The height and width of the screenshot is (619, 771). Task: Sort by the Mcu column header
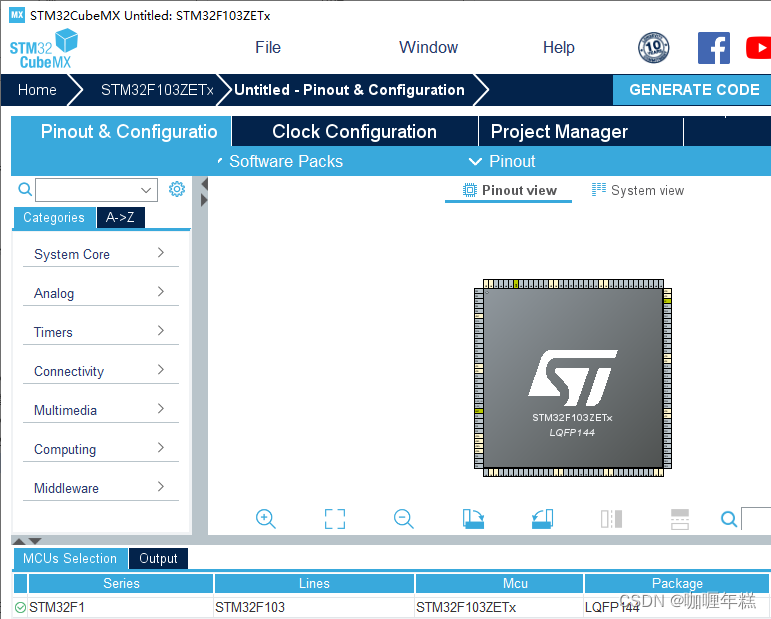click(x=500, y=583)
